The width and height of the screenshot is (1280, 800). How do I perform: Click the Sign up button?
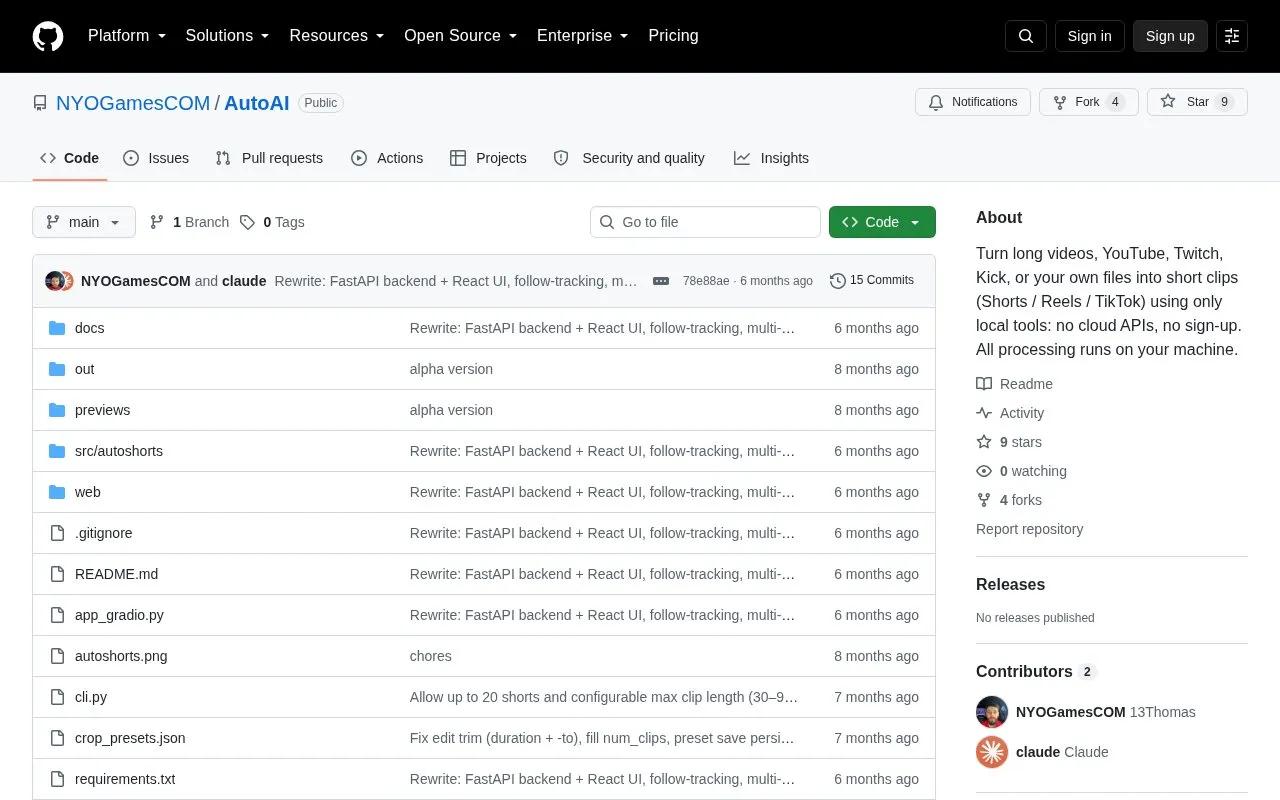(1170, 36)
